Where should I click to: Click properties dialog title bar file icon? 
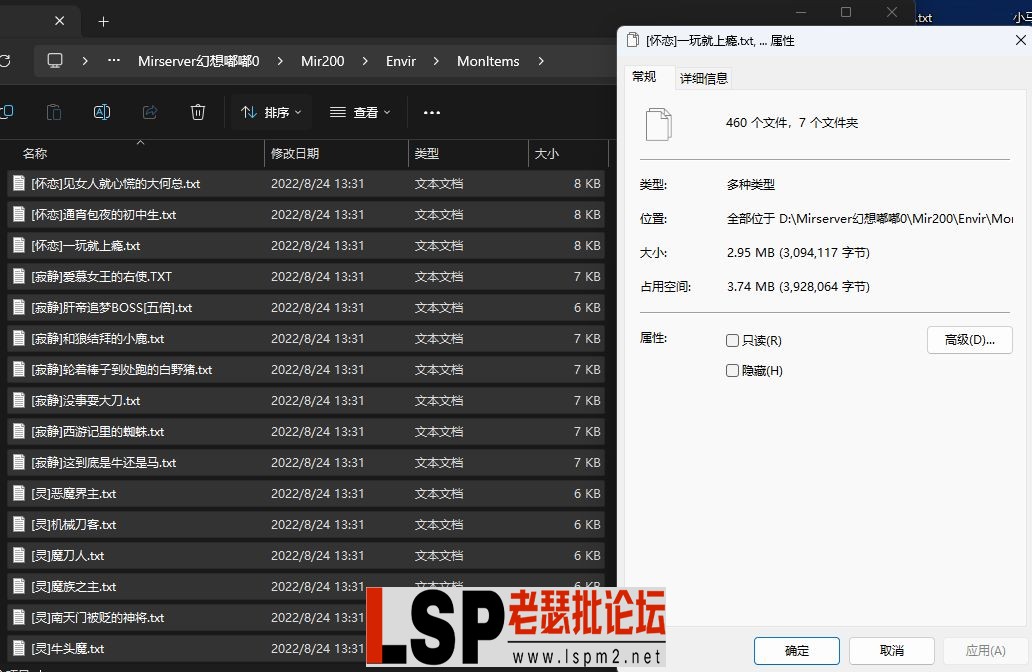pyautogui.click(x=632, y=40)
